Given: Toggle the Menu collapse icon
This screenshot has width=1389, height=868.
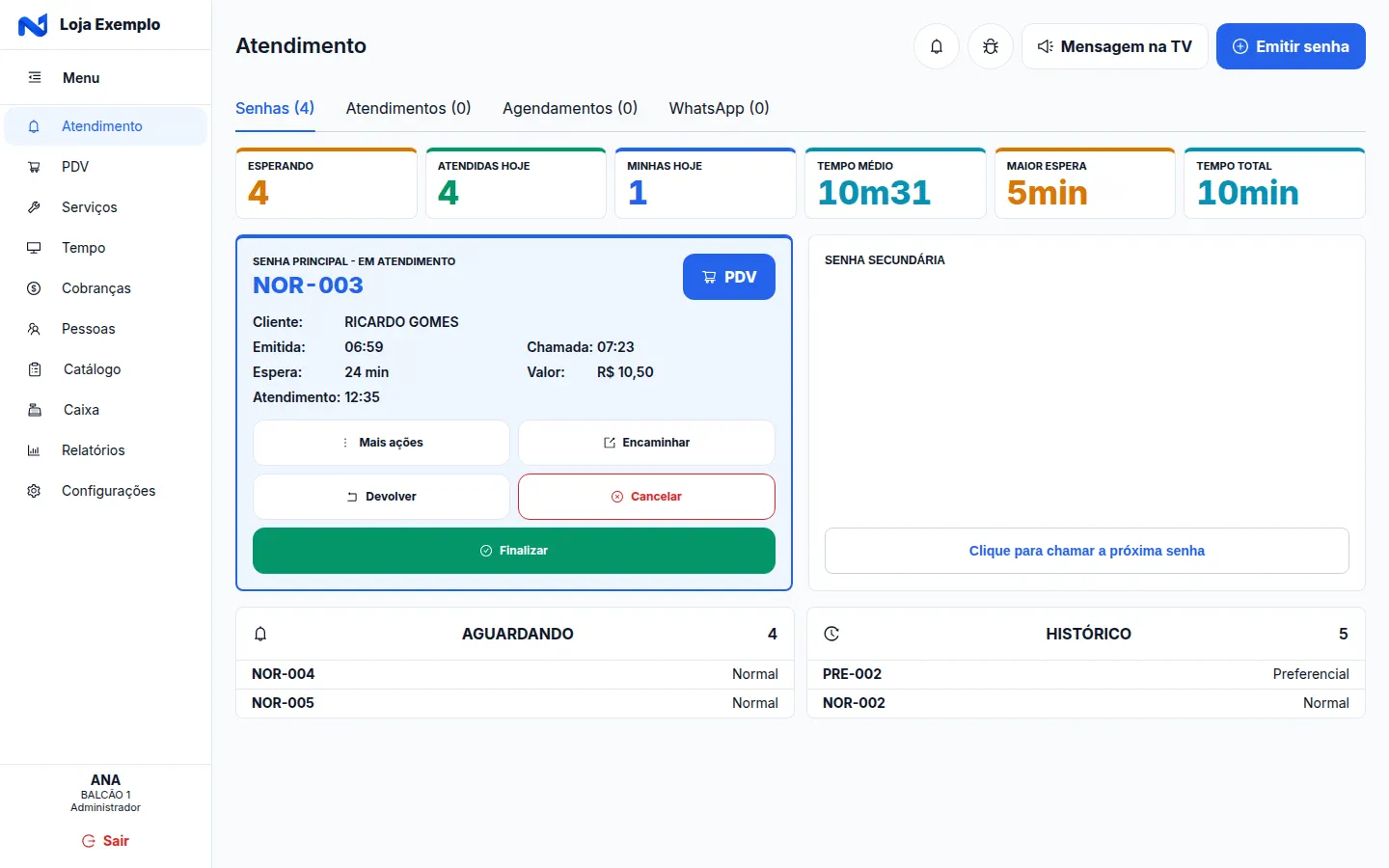Looking at the screenshot, I should point(35,77).
